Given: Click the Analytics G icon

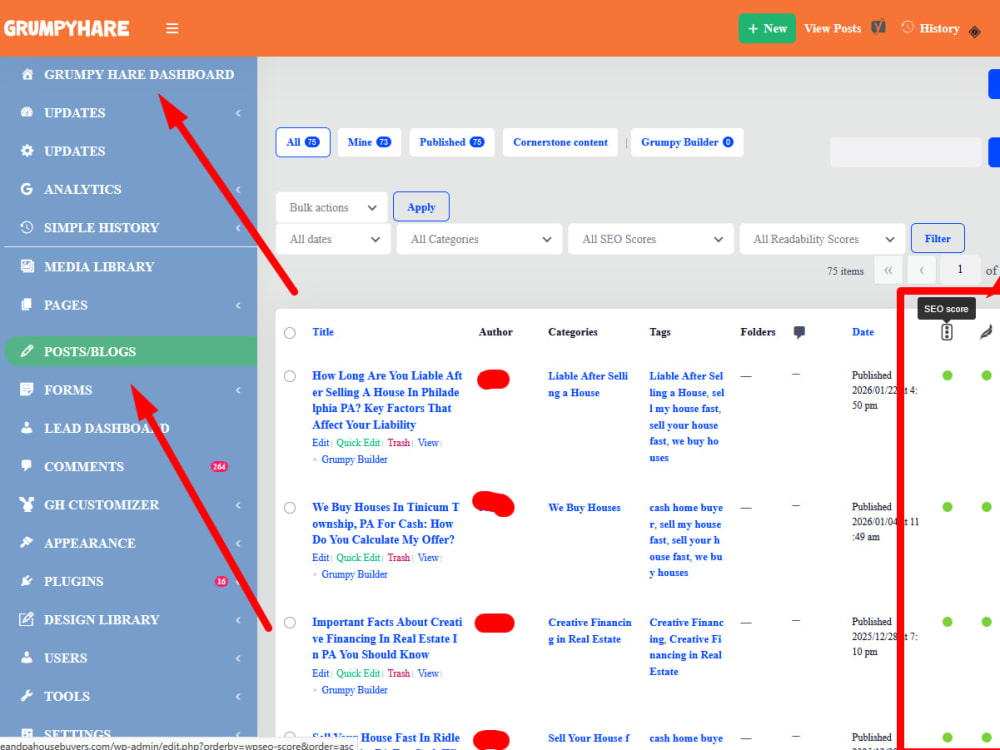Looking at the screenshot, I should click(26, 189).
